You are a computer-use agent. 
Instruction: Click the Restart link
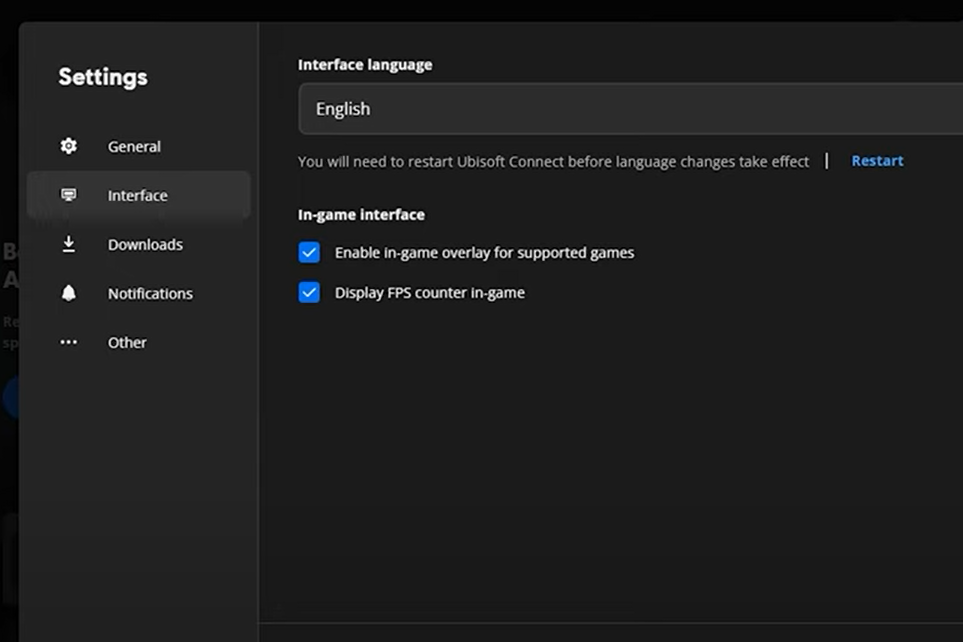pos(877,161)
